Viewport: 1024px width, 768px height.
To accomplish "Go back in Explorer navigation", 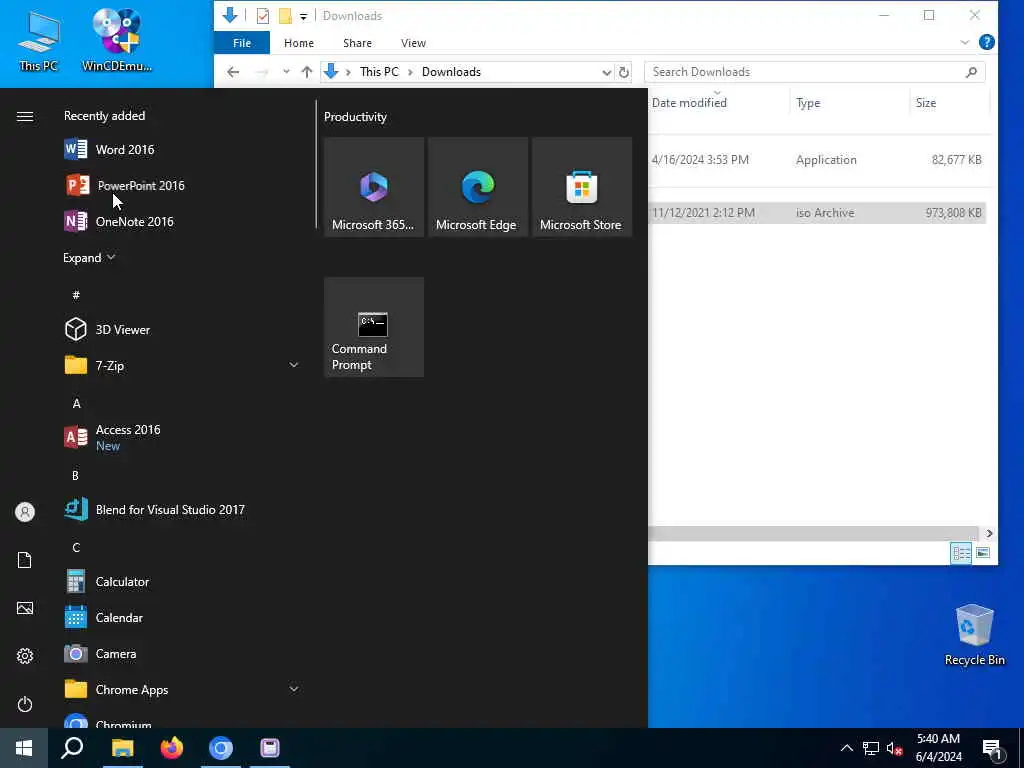I will coord(233,72).
